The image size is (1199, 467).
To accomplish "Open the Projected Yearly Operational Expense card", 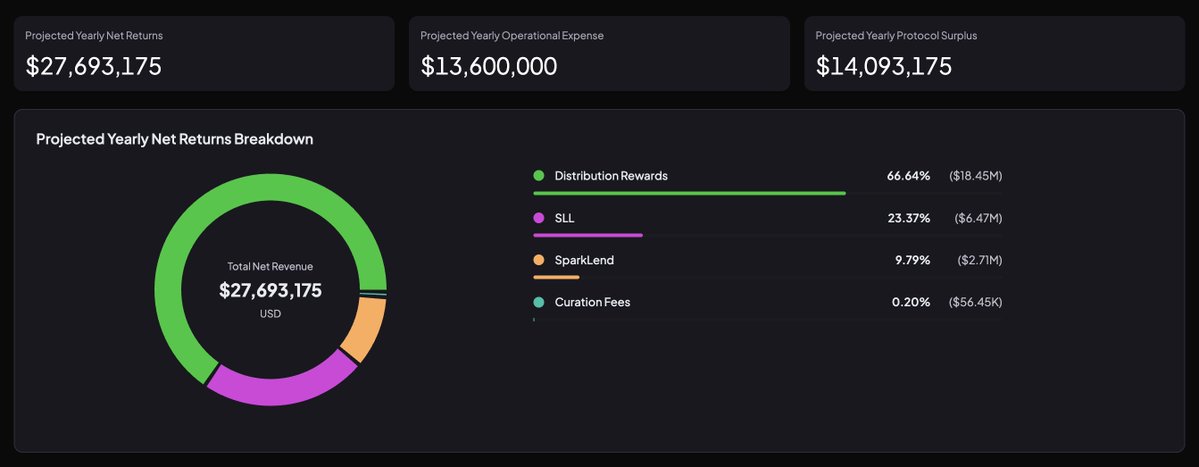I will [x=599, y=53].
